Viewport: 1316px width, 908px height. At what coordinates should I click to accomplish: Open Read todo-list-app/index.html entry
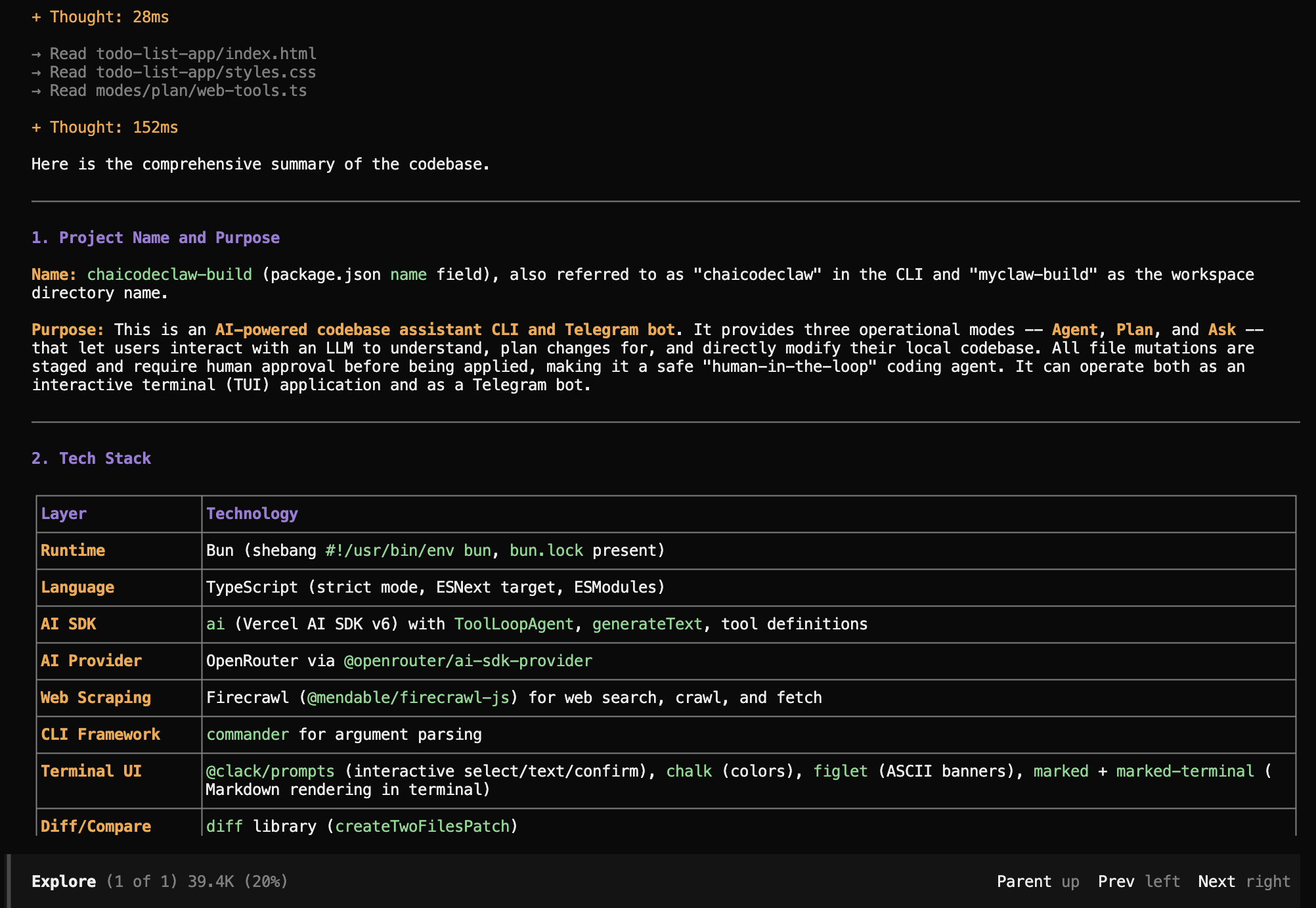pos(174,54)
